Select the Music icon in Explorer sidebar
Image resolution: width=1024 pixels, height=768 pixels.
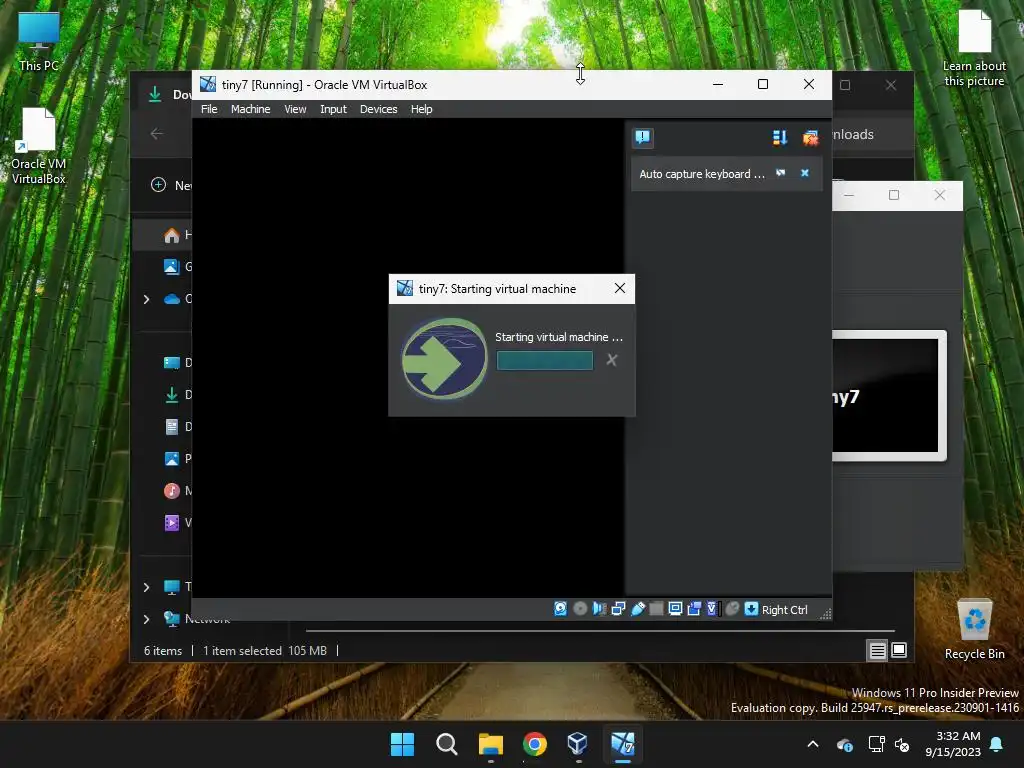point(172,490)
